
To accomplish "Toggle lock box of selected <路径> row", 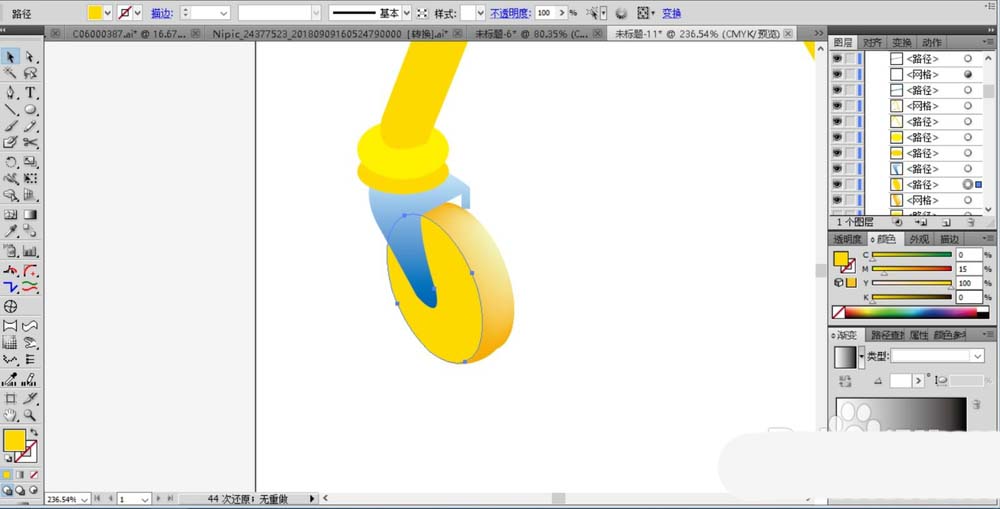I will [x=849, y=184].
